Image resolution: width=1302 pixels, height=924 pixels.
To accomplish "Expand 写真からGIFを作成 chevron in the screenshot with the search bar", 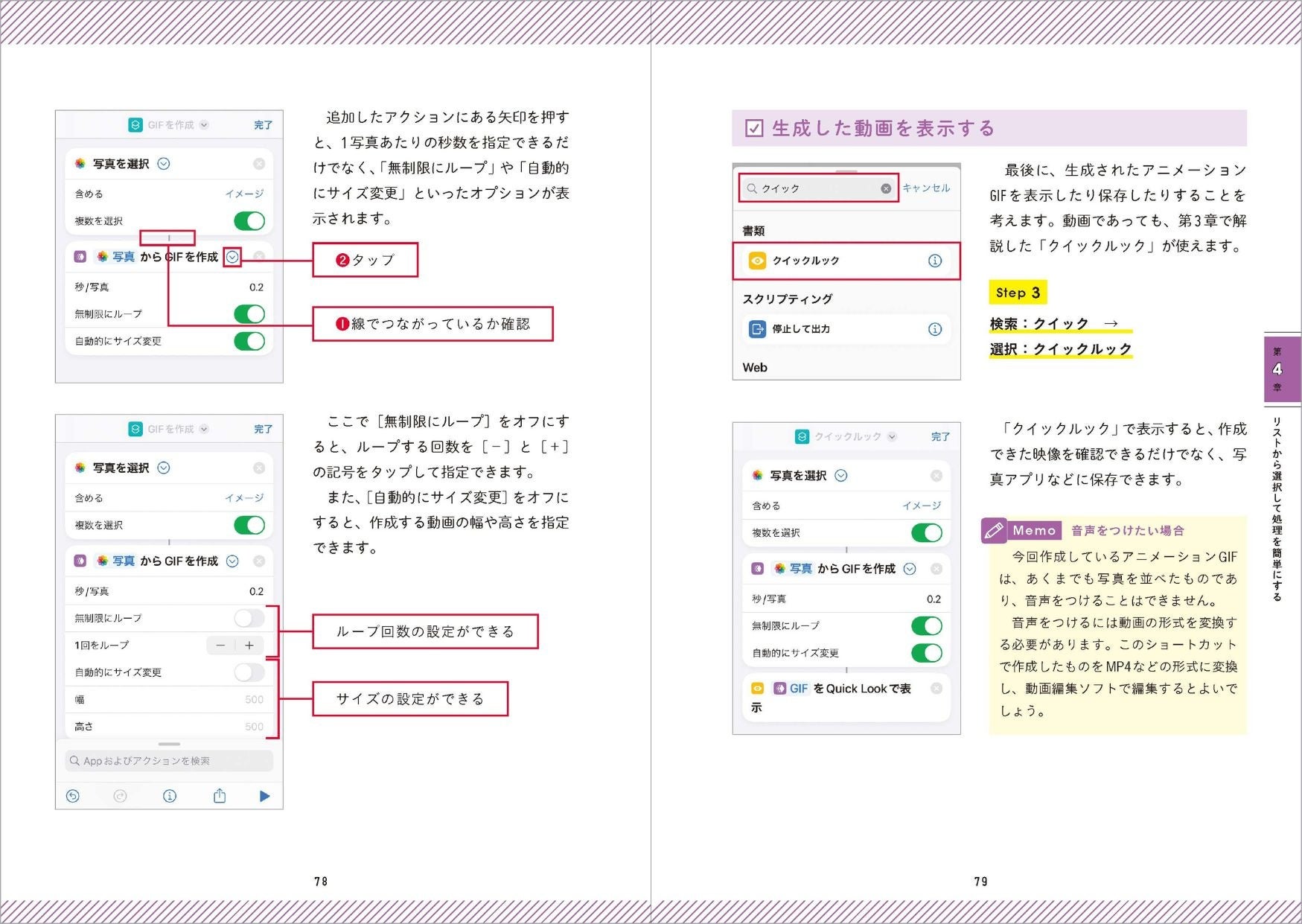I will tap(232, 561).
